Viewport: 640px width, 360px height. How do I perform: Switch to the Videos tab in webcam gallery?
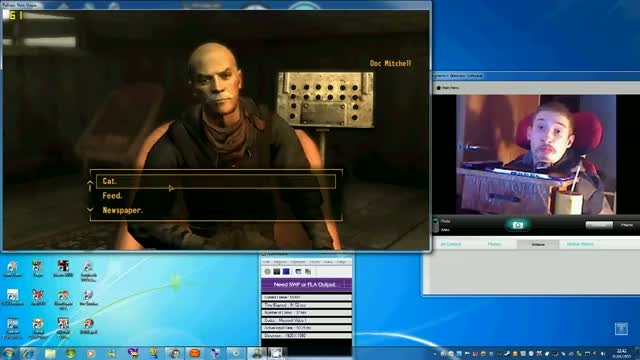[538, 244]
